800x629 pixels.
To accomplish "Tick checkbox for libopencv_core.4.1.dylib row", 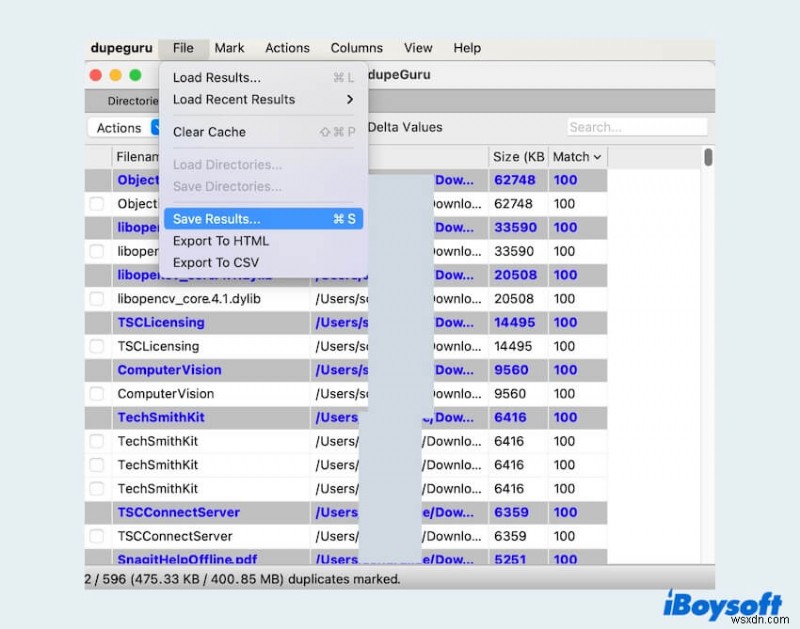I will 96,298.
